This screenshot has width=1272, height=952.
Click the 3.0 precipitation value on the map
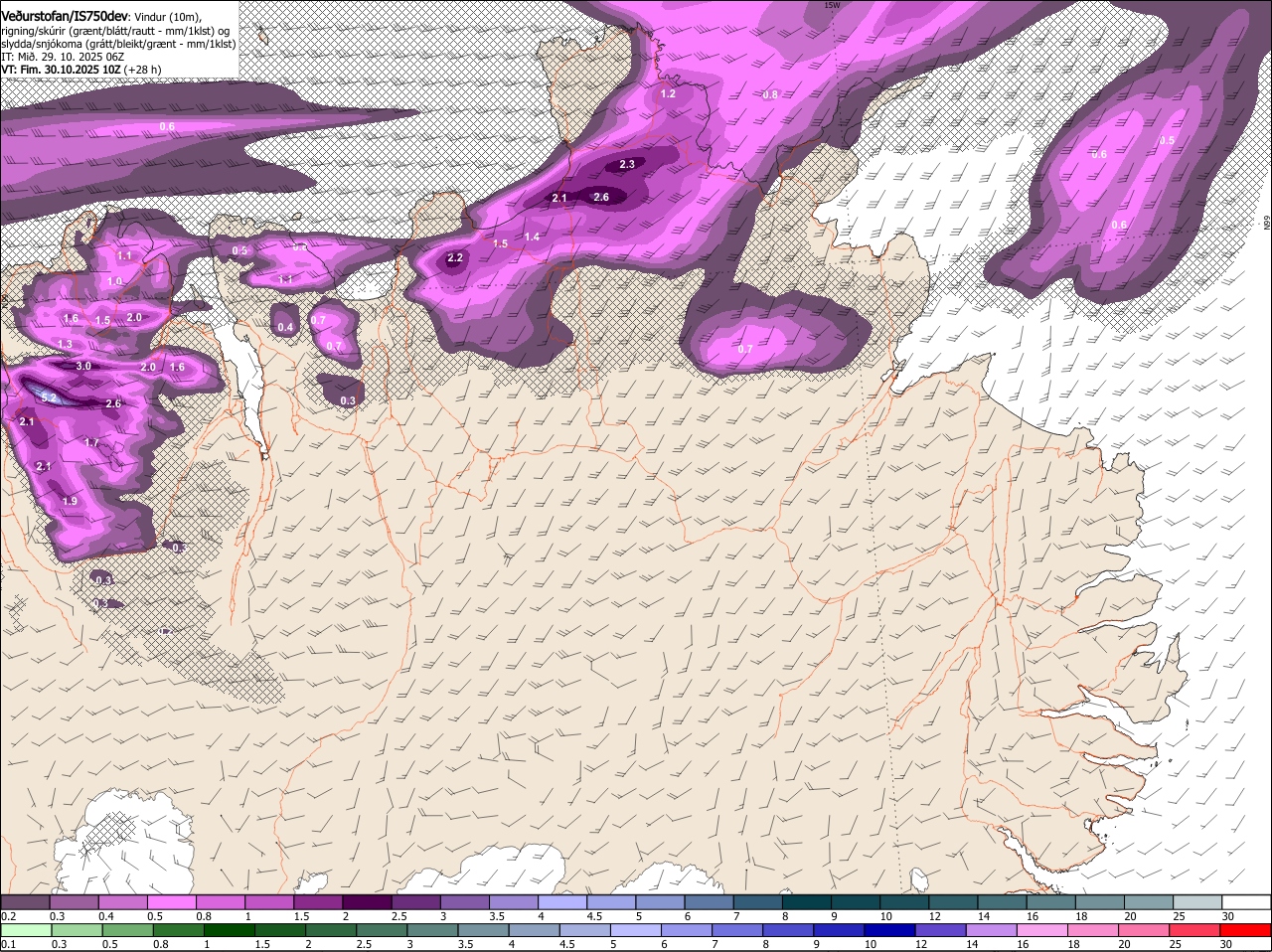click(83, 367)
